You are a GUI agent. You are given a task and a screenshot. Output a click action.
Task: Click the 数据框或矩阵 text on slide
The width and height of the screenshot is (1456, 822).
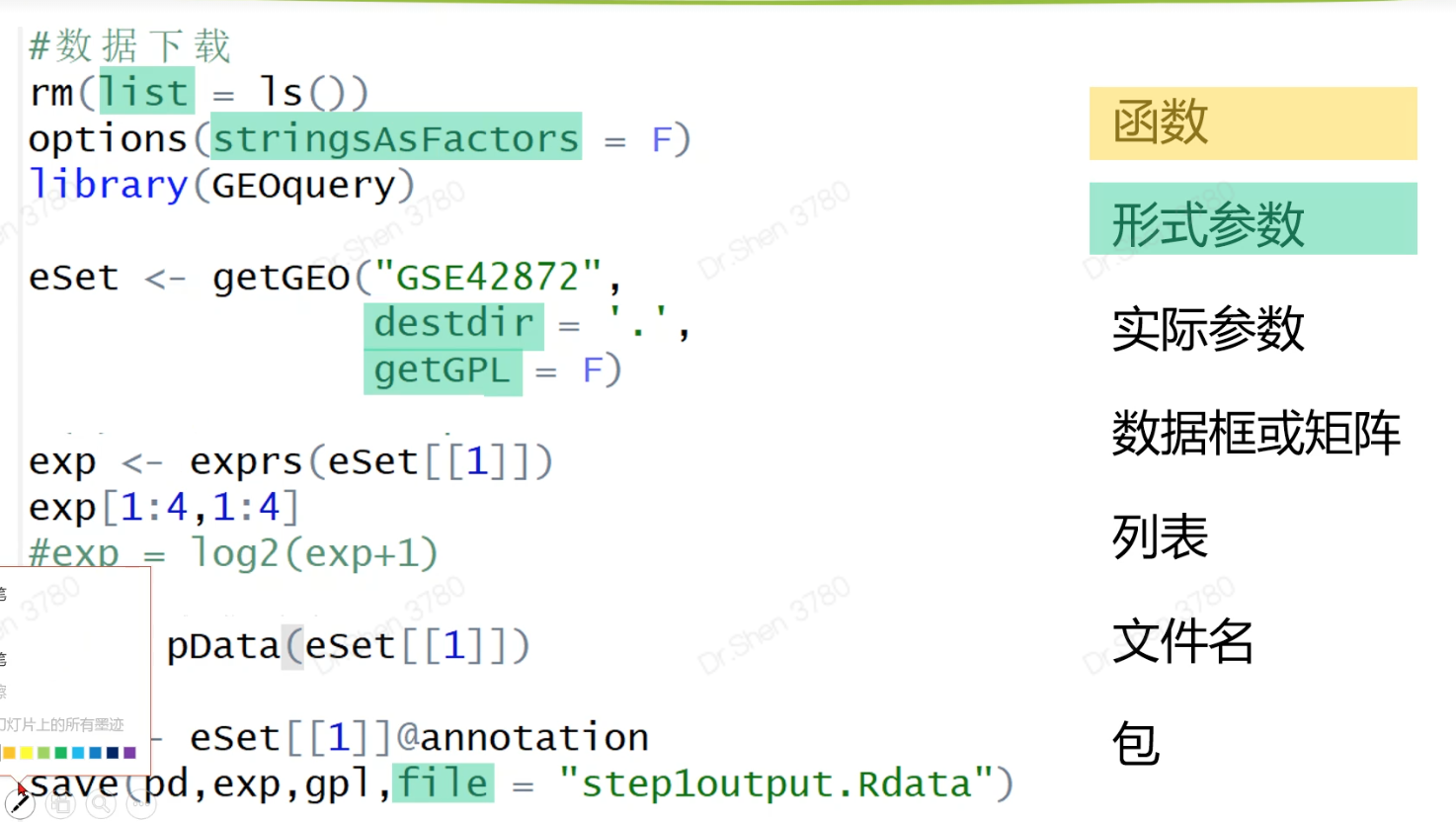pyautogui.click(x=1255, y=433)
